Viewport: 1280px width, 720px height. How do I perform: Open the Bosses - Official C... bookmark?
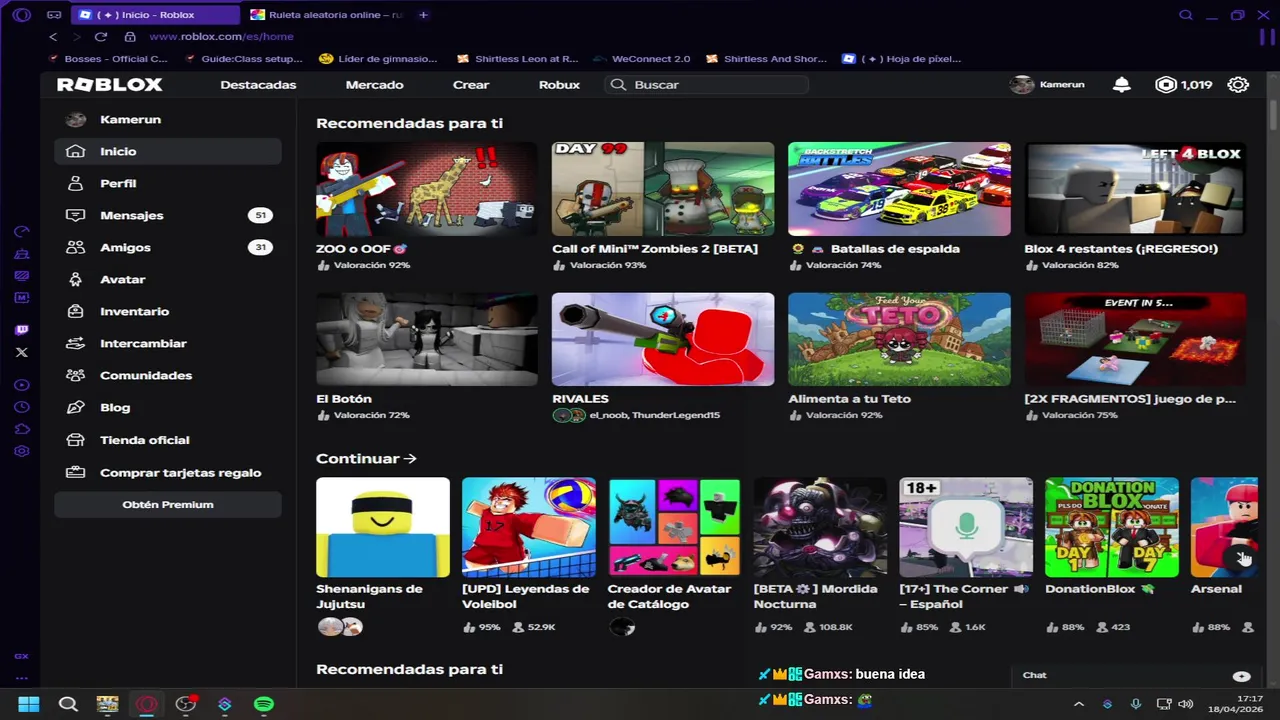(x=109, y=59)
